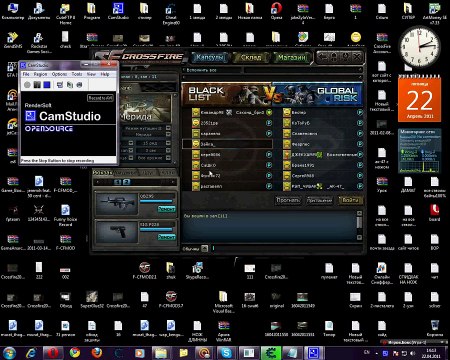This screenshot has height=360, width=450.
Task: Click the room settings panel scroll-down arrow
Action: [175, 162]
